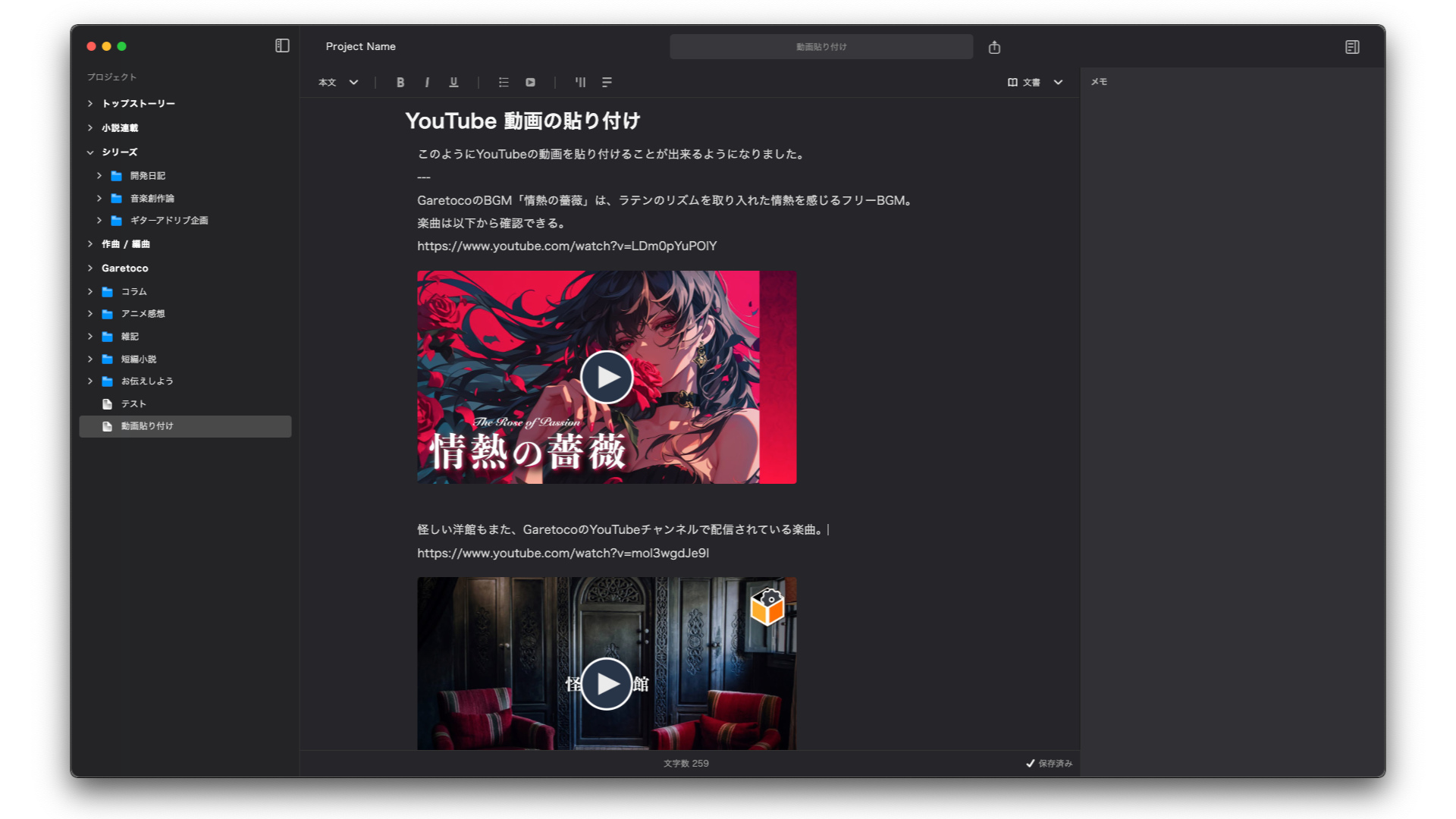This screenshot has height=819, width=1456.
Task: Click the 文字数 259 character count
Action: [686, 763]
